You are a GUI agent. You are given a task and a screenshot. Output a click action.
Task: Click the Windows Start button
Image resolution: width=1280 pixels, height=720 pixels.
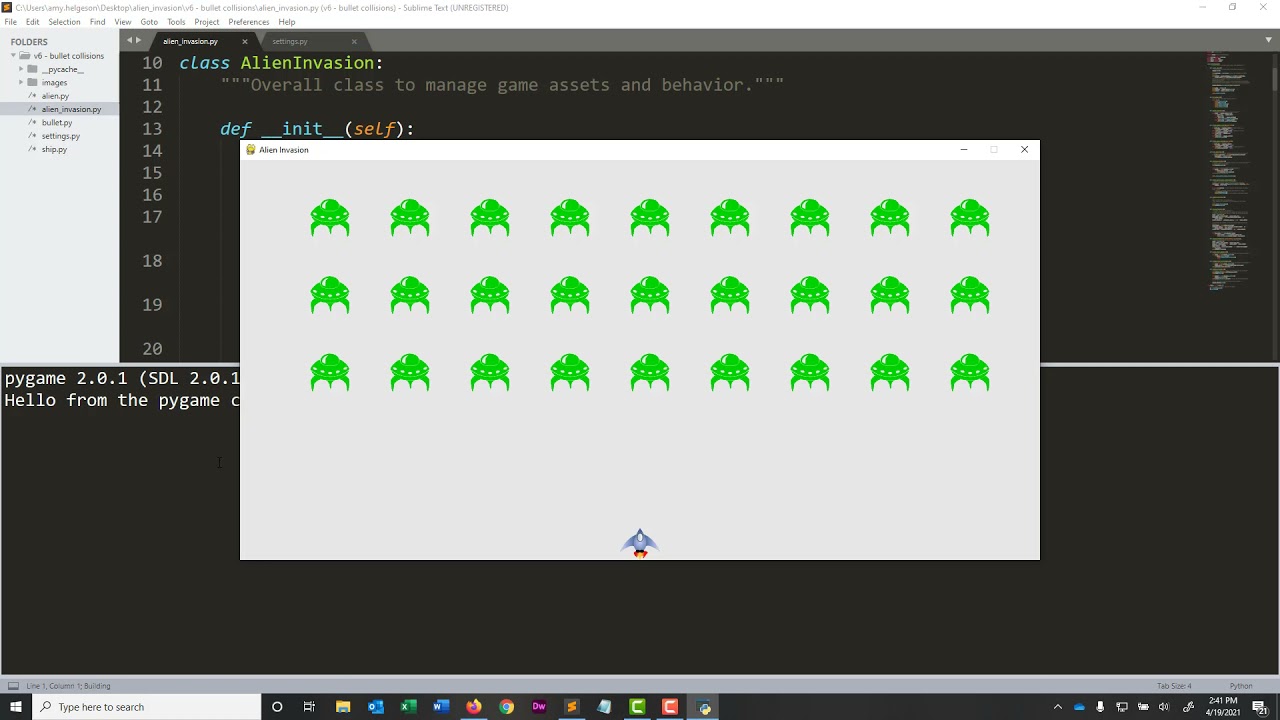(x=16, y=707)
